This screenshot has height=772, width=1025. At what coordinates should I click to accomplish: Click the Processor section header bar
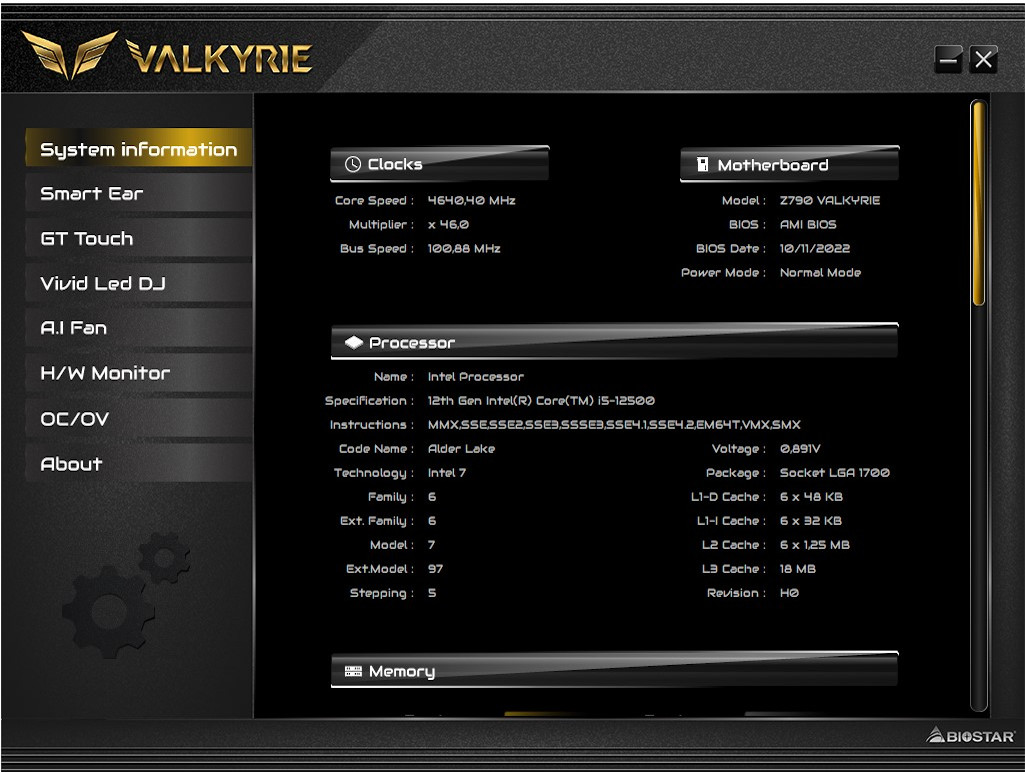click(x=614, y=342)
